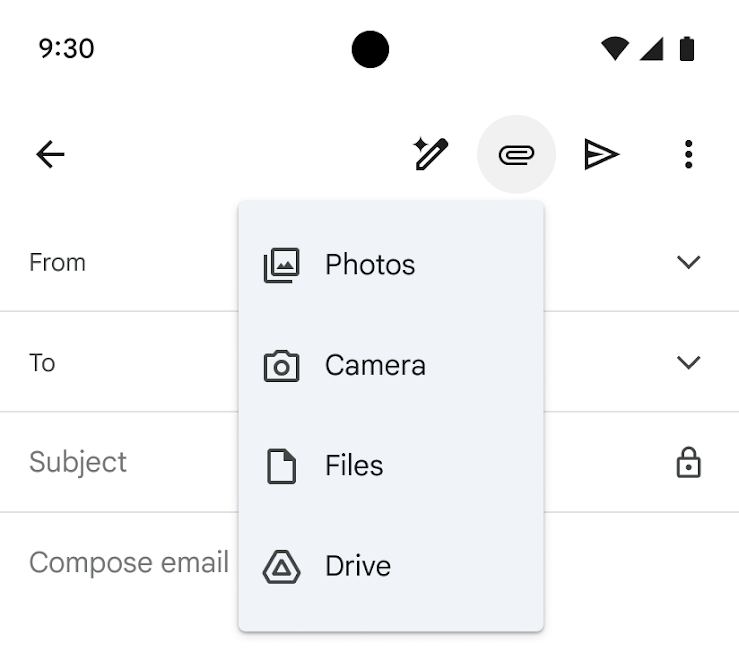Open the Help me write pencil tool
The image size is (739, 648).
click(x=431, y=154)
